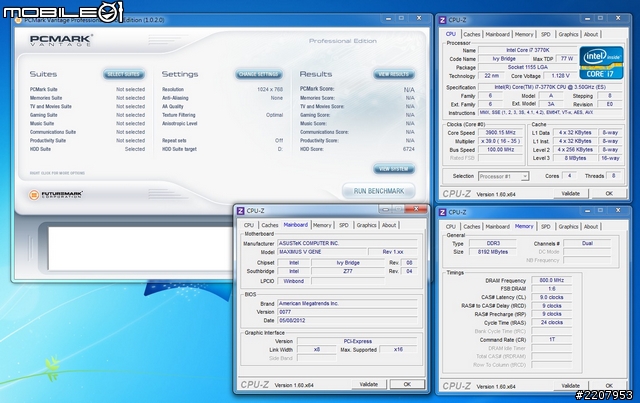Open About tab in the CPU window

[591, 34]
